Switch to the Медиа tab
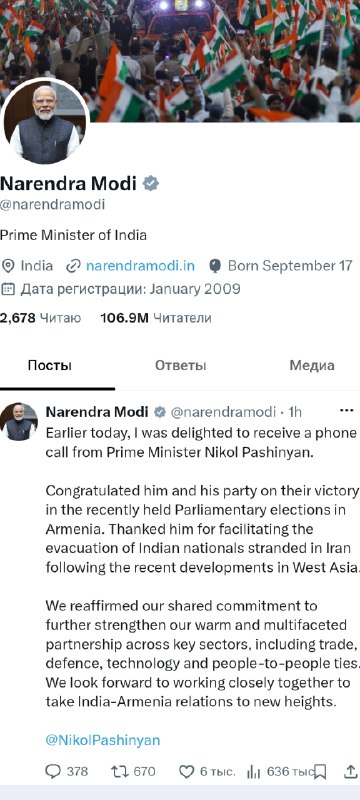 click(312, 365)
